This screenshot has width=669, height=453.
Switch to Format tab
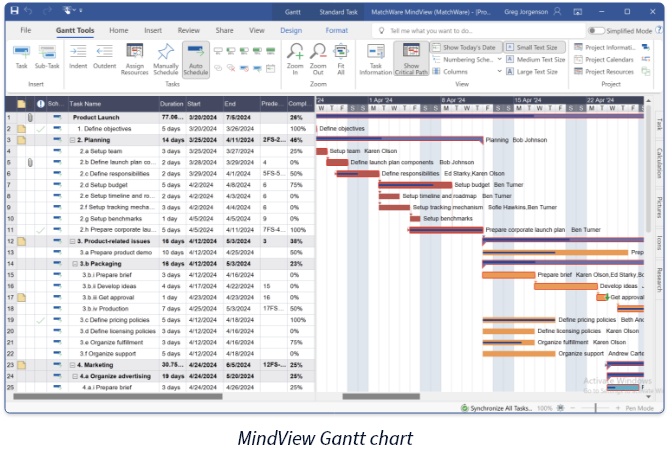(337, 30)
